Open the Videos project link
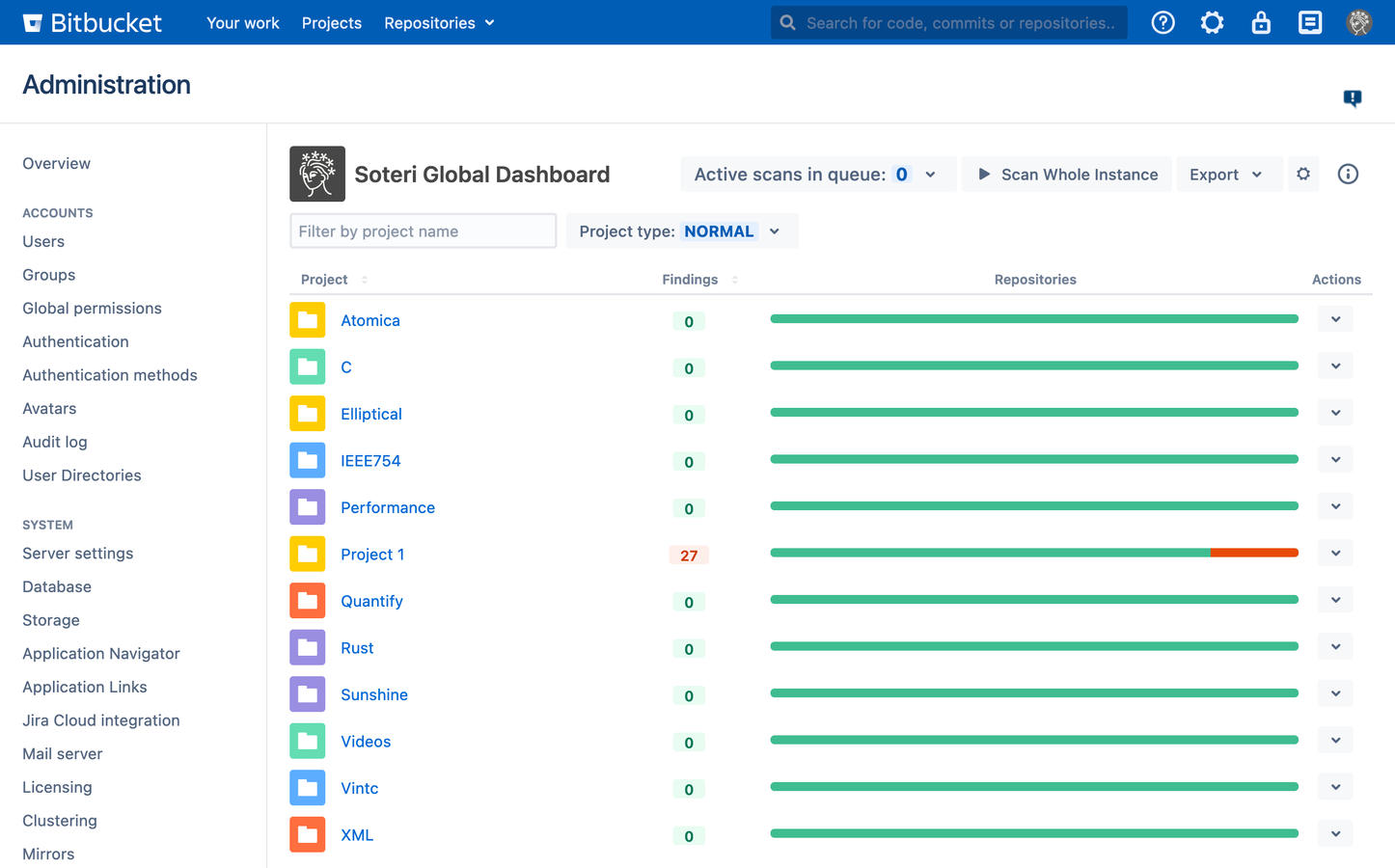1395x868 pixels. [x=366, y=741]
